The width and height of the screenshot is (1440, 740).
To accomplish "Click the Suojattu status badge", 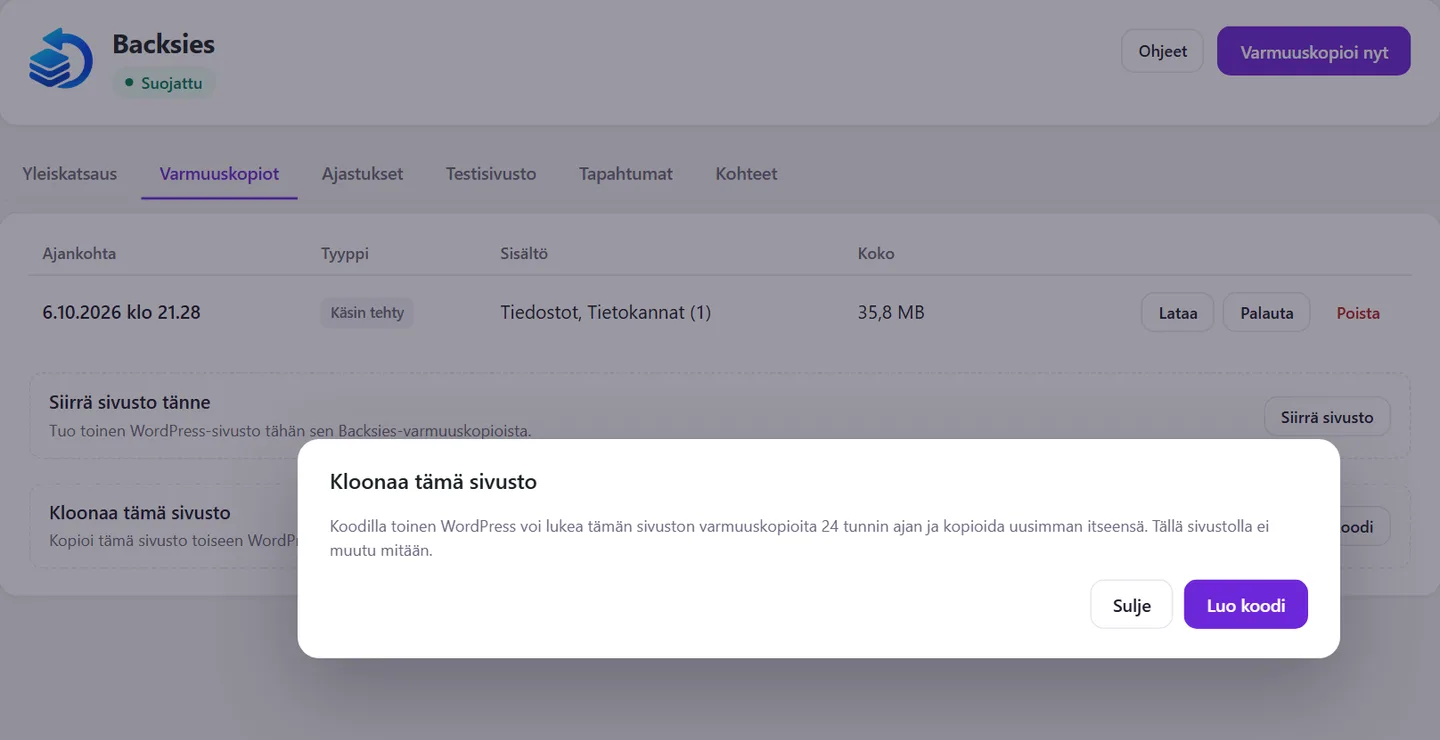I will [164, 83].
